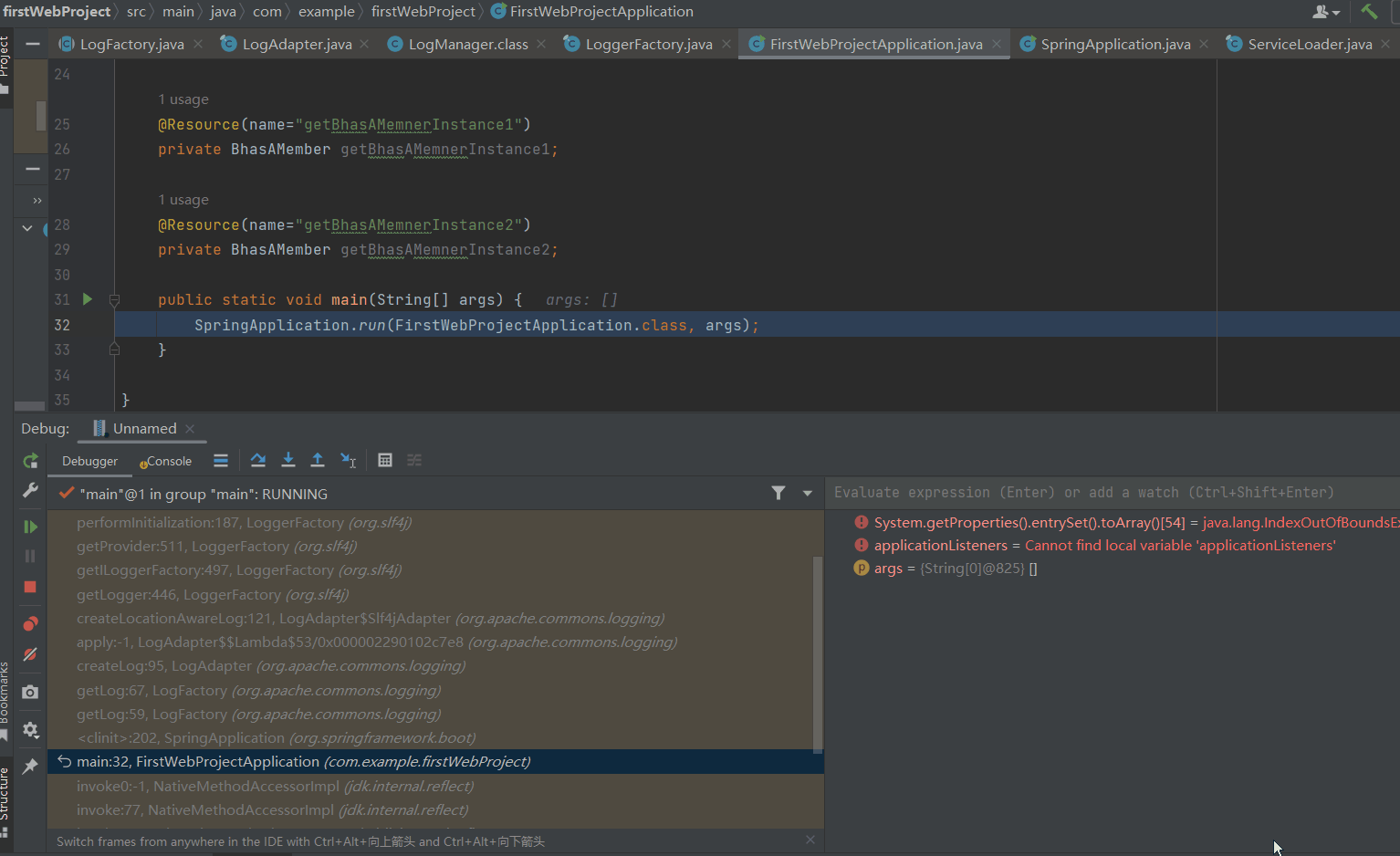Switch to the Console debug tab
The width and height of the screenshot is (1400, 856).
pos(165,461)
